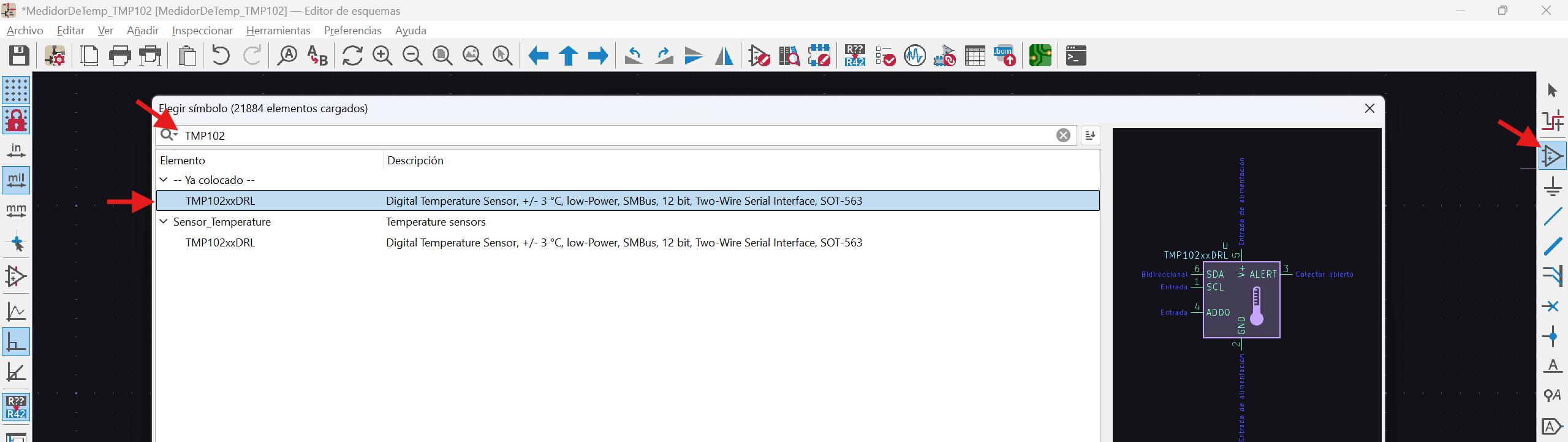Zoom to fit the page

coord(442,56)
